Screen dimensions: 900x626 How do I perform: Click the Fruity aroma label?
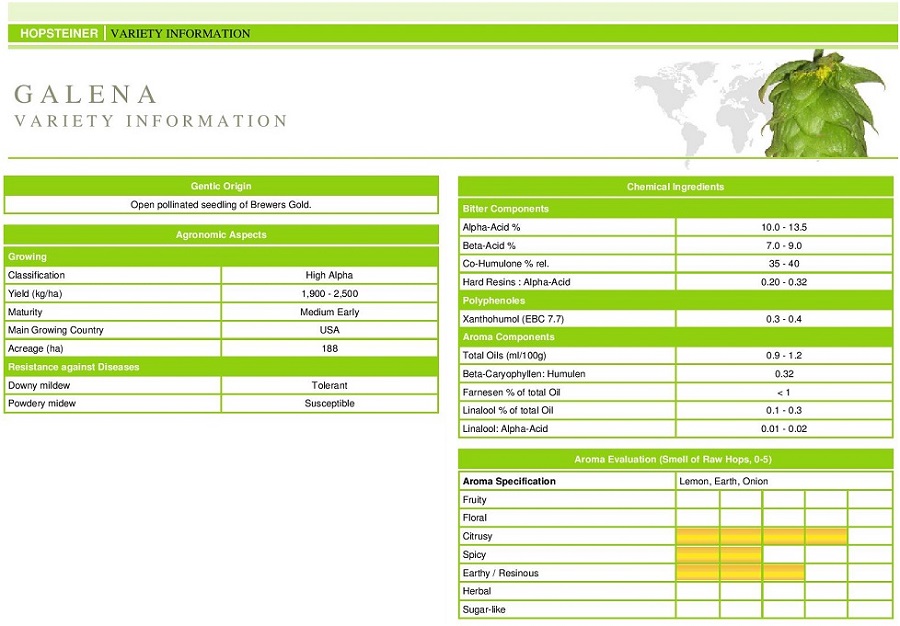point(474,500)
